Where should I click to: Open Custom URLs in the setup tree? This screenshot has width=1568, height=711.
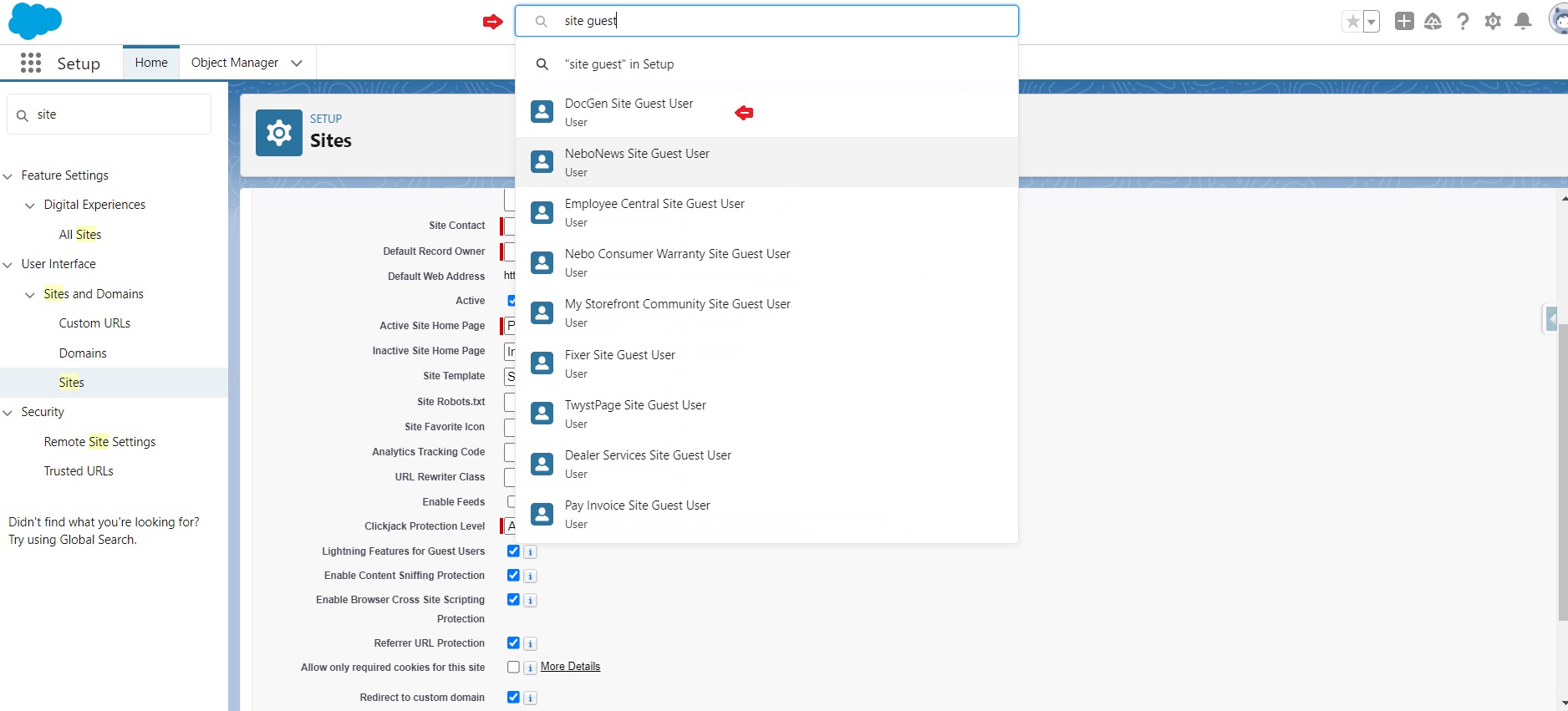[94, 323]
